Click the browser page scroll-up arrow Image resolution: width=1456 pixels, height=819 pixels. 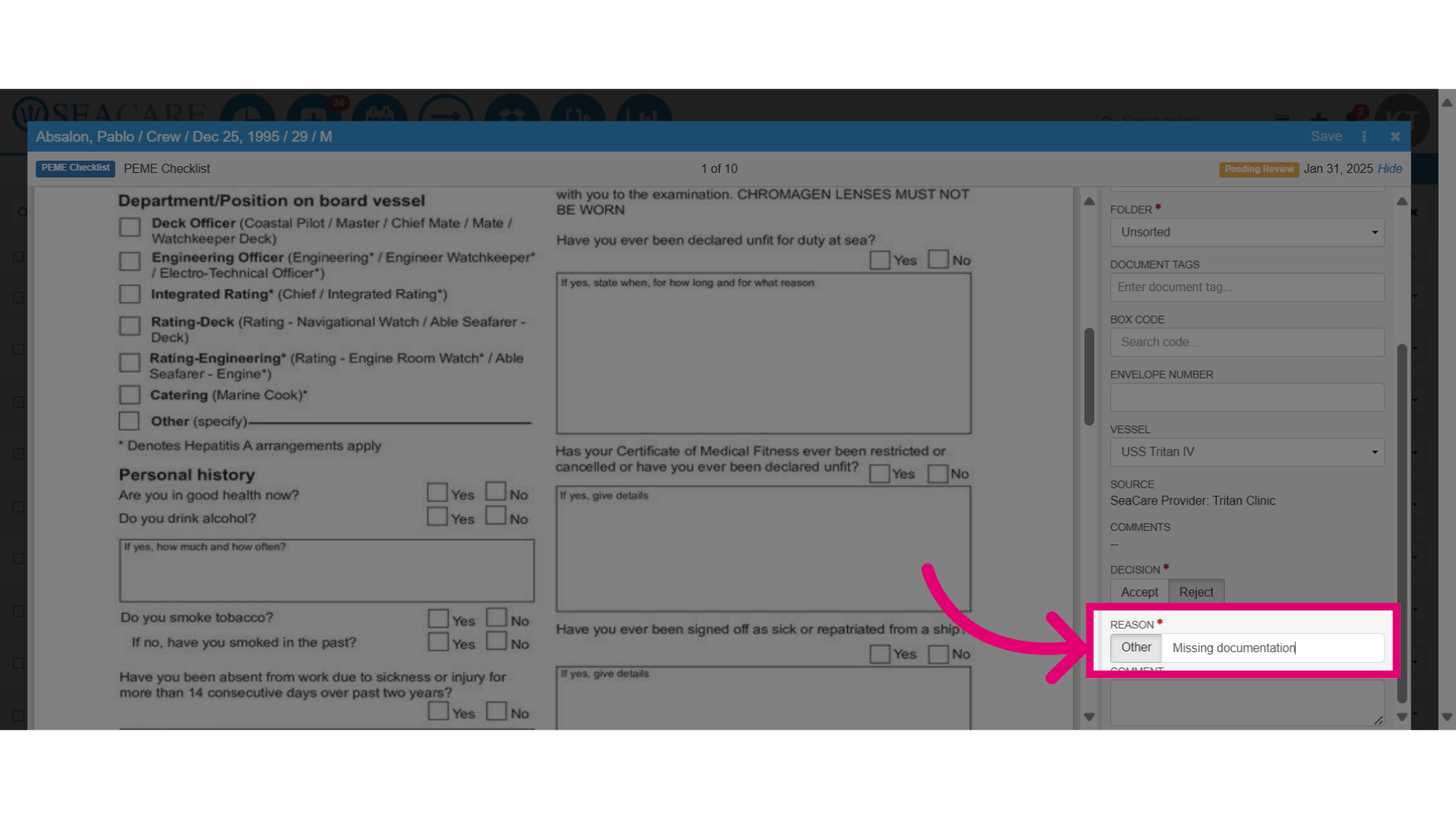coord(1447,102)
